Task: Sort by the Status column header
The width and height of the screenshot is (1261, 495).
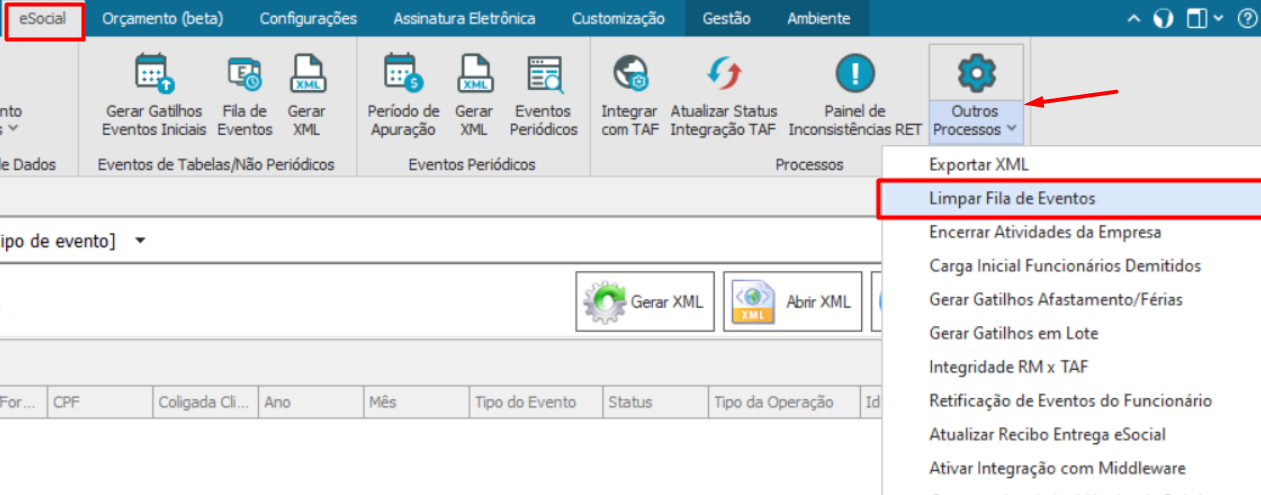Action: pos(656,402)
